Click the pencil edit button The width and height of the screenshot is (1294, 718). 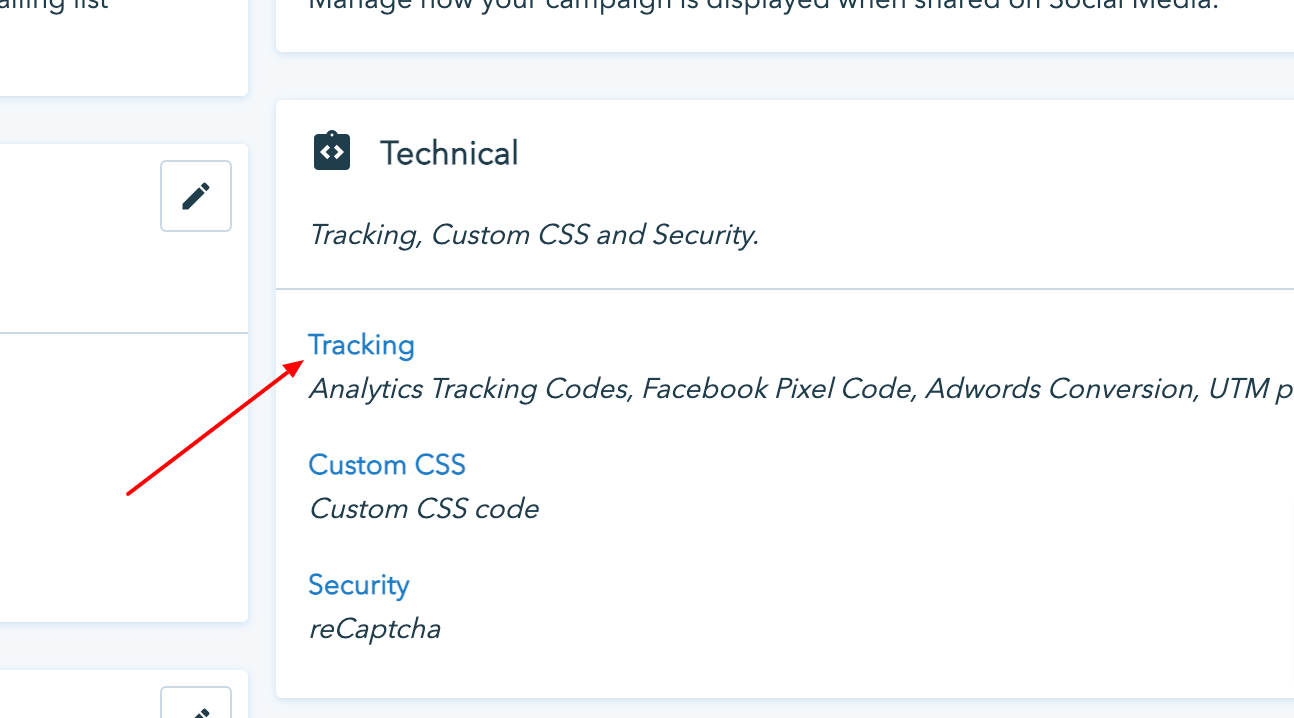[x=196, y=196]
